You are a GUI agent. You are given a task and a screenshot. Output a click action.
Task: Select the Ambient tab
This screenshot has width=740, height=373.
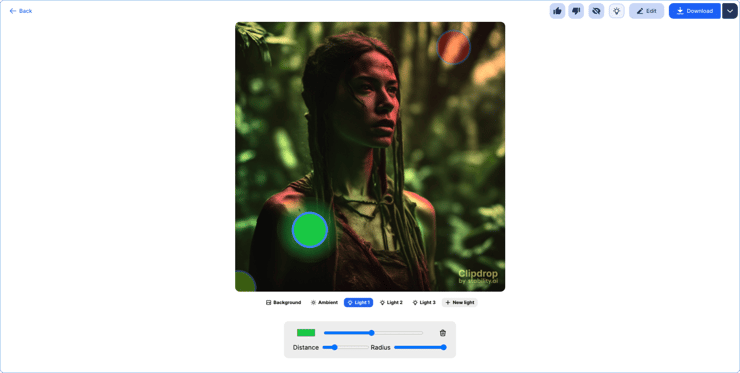(x=324, y=303)
